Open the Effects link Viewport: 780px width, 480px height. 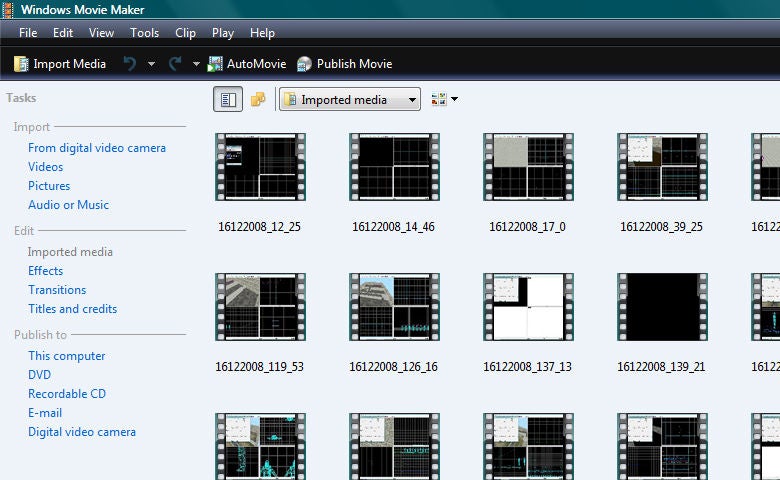[45, 271]
